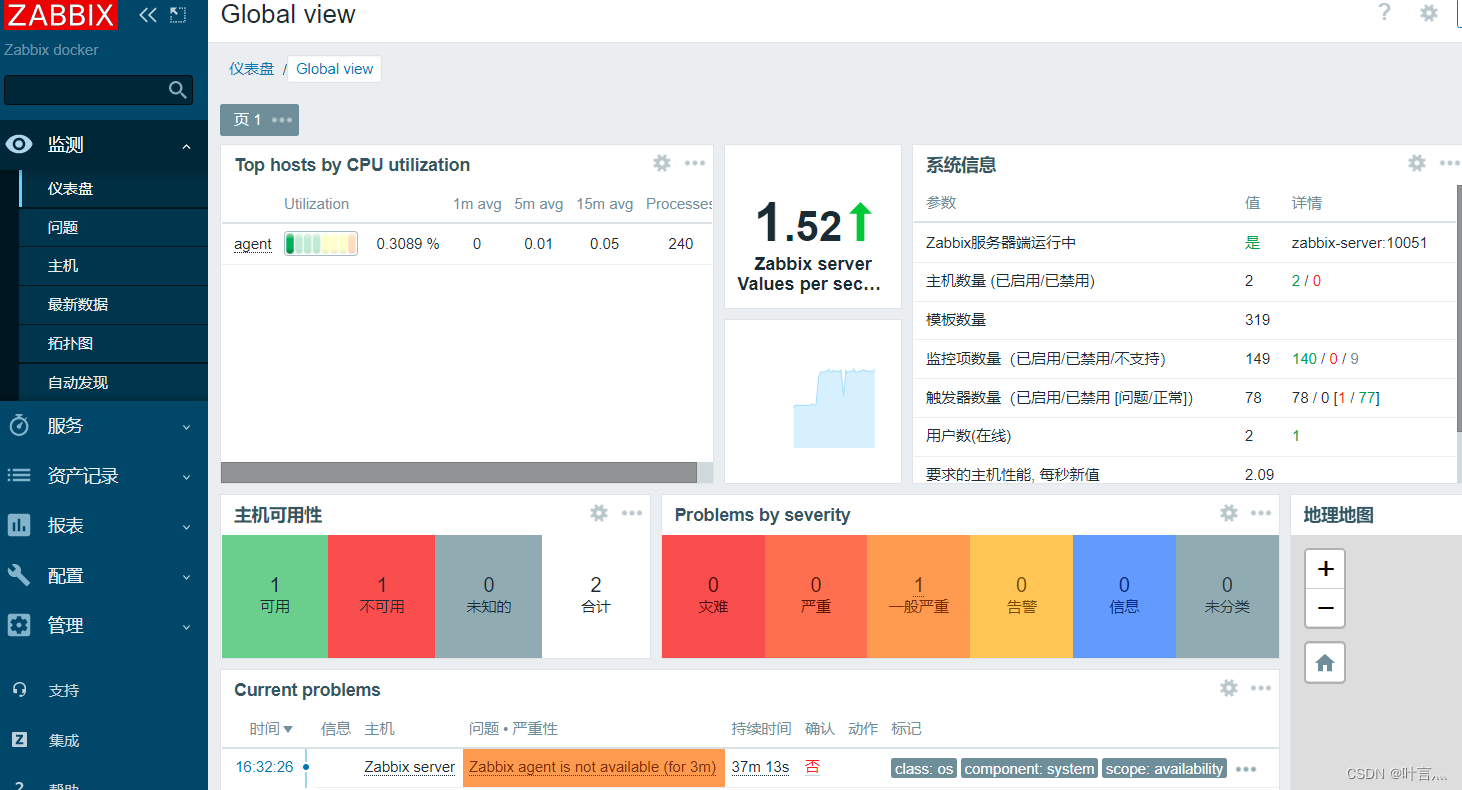Click the monitoring eye icon
This screenshot has width=1462, height=790.
pyautogui.click(x=19, y=145)
